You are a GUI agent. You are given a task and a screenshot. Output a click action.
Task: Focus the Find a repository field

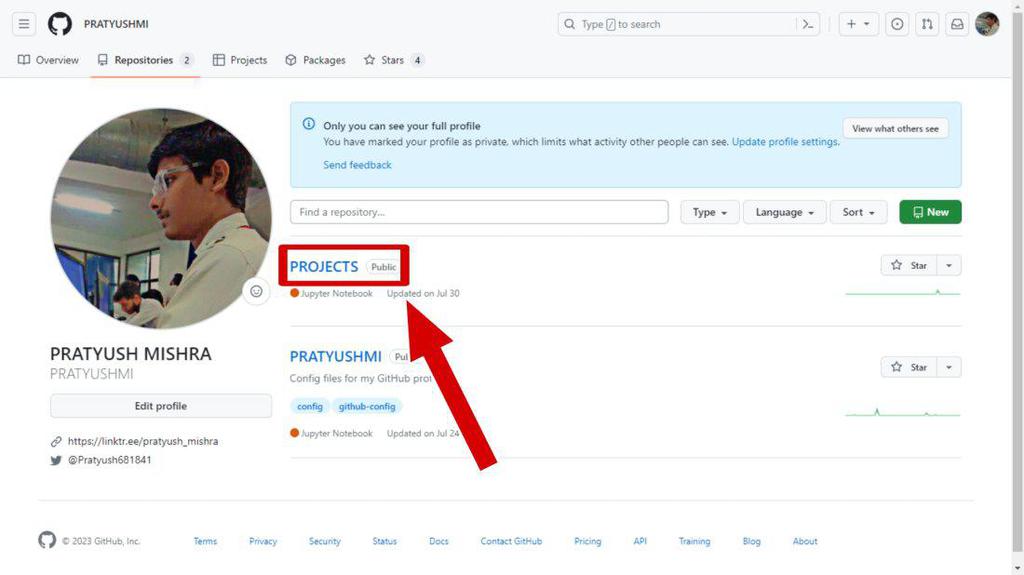pos(479,212)
